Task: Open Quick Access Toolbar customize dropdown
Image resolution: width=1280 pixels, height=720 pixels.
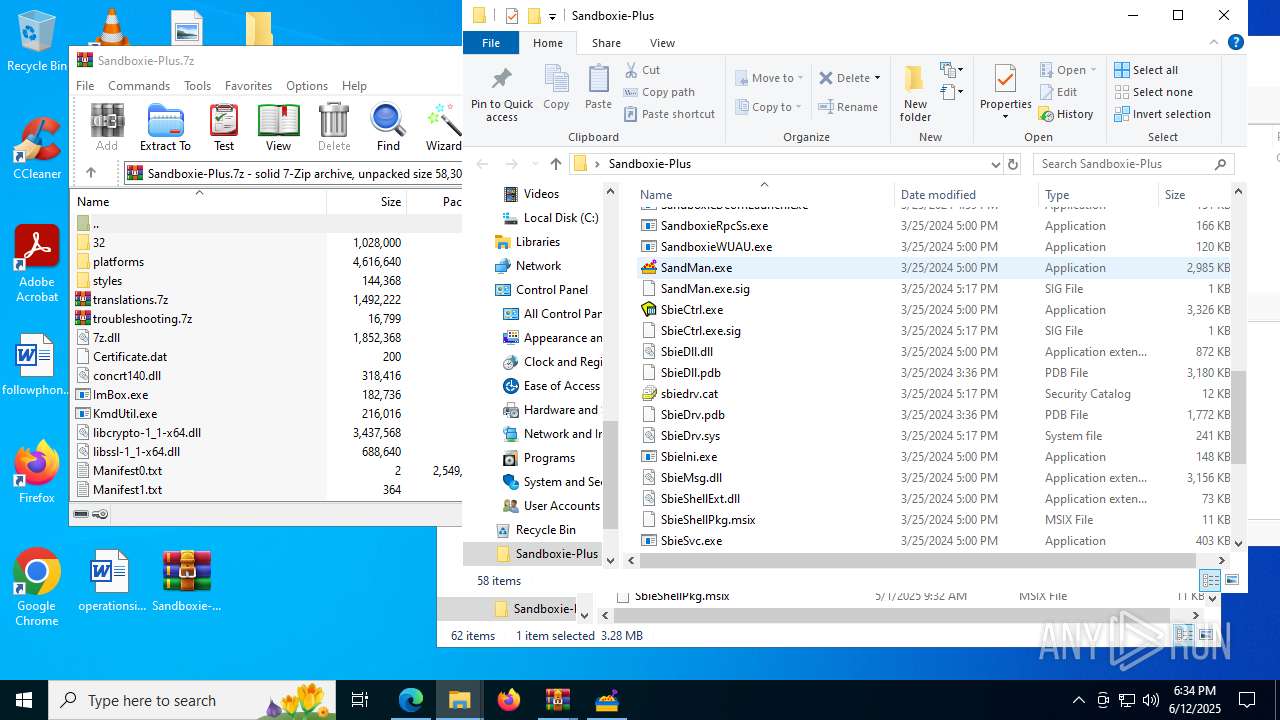Action: point(552,16)
